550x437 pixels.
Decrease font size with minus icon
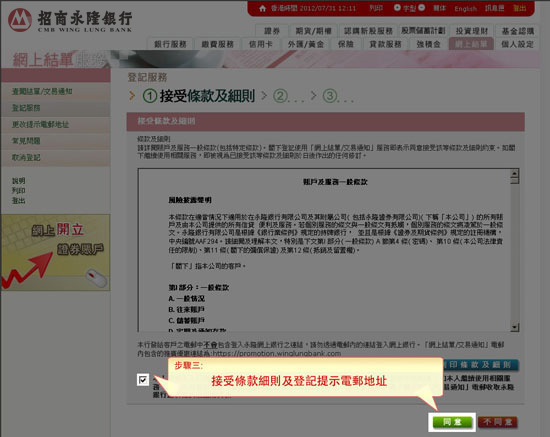coord(422,7)
